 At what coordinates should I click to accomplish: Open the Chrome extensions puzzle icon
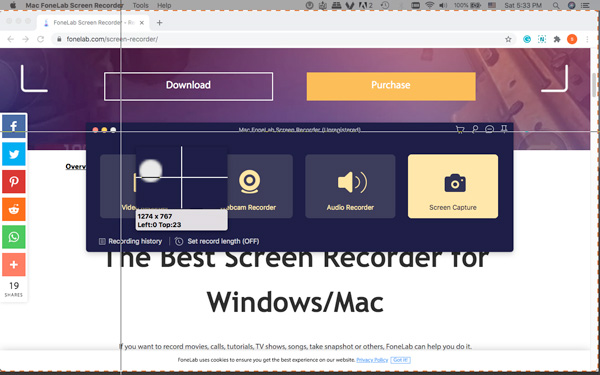pyautogui.click(x=557, y=39)
